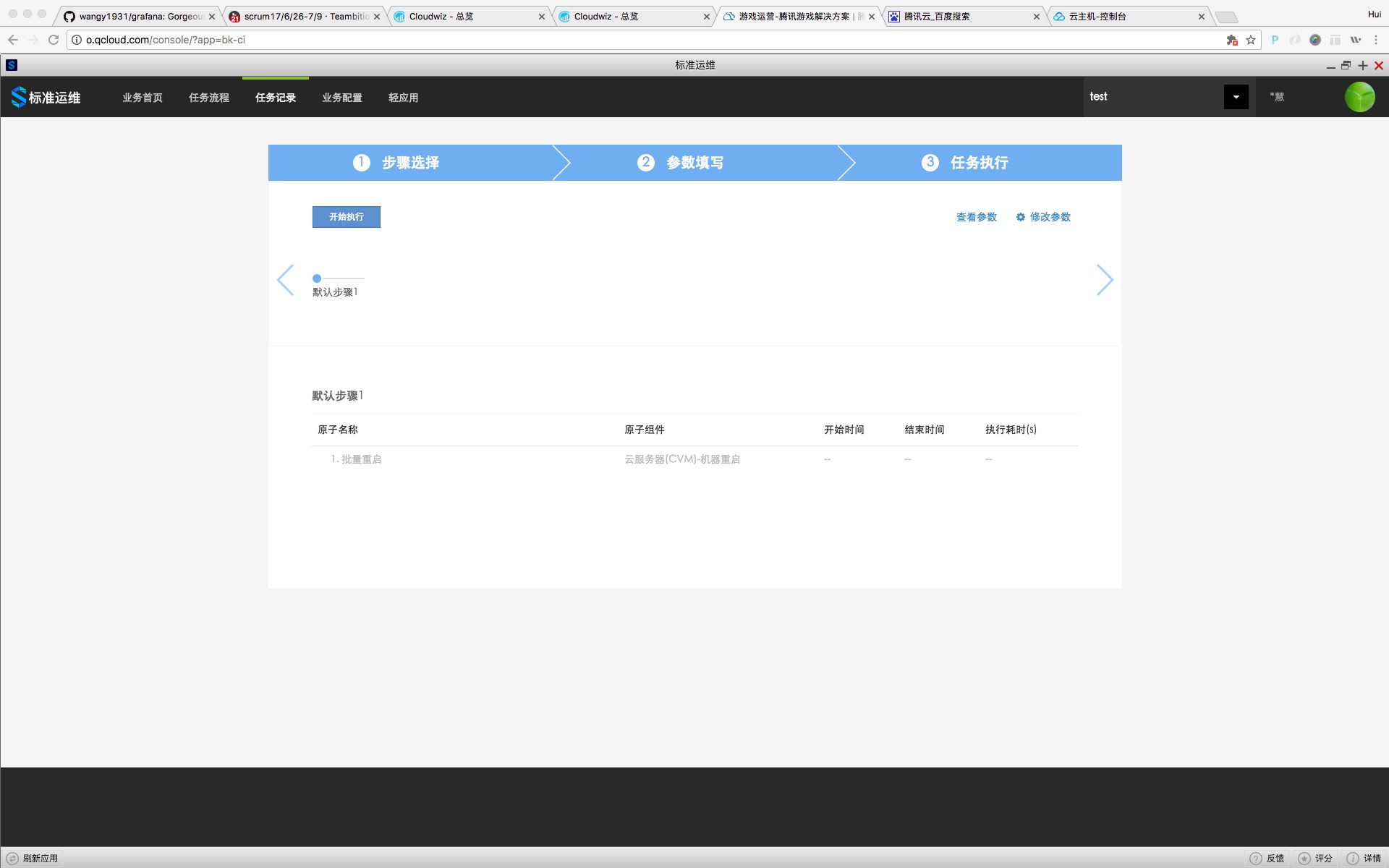
Task: Click the right chevron arrow of step carousel
Action: [x=1104, y=280]
